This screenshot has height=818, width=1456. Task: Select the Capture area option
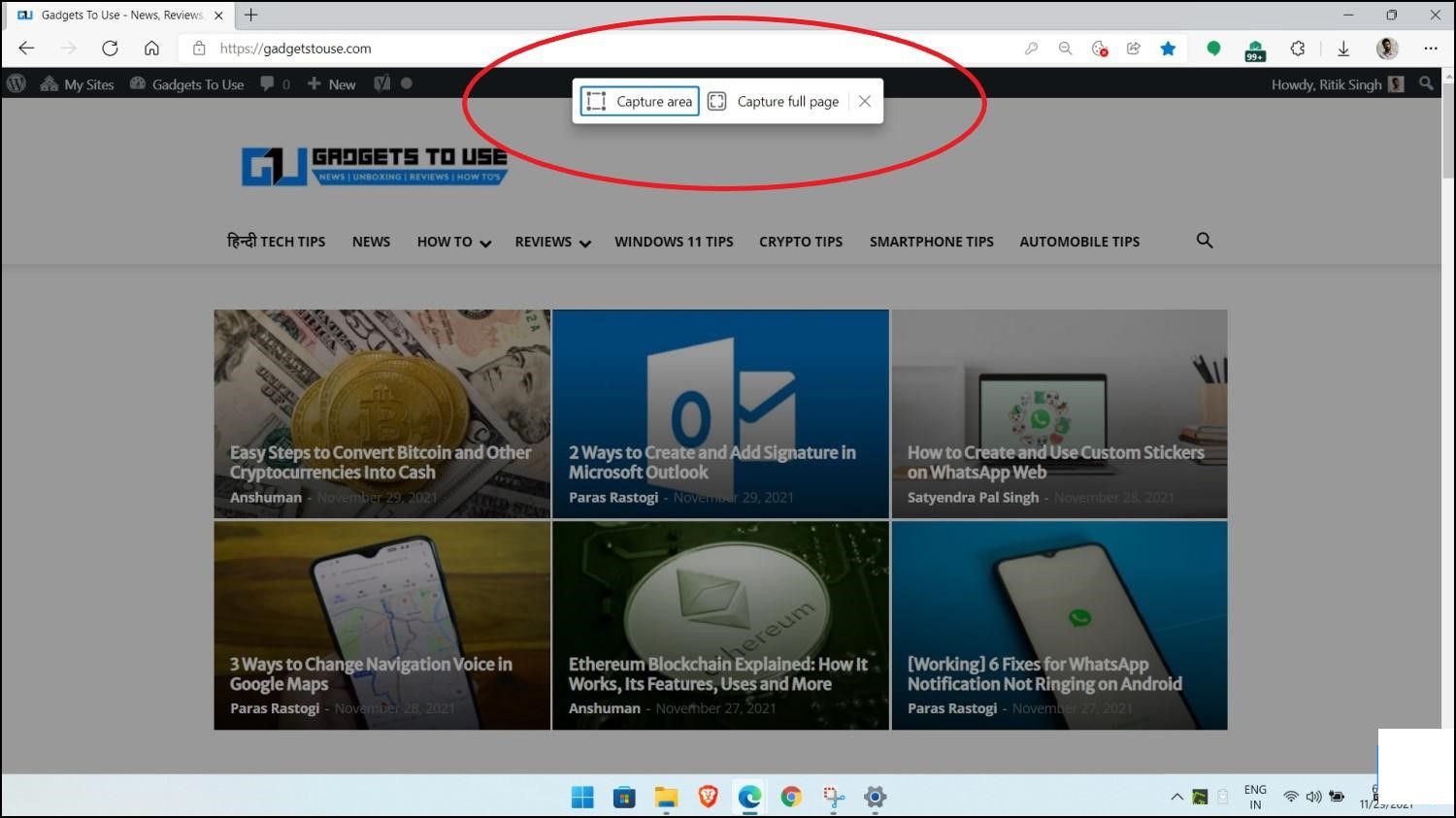[x=640, y=101]
